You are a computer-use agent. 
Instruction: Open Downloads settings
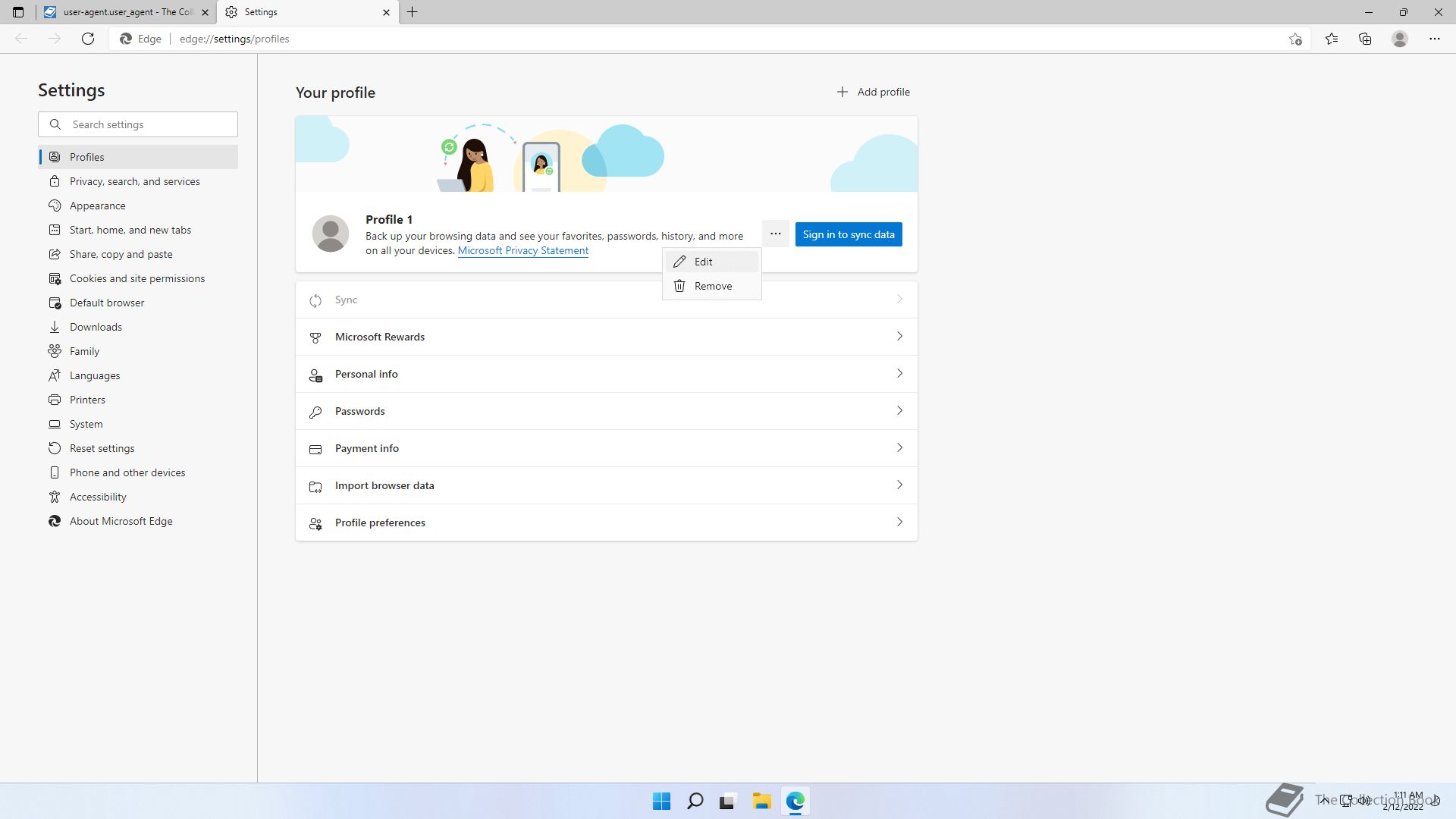click(x=138, y=327)
